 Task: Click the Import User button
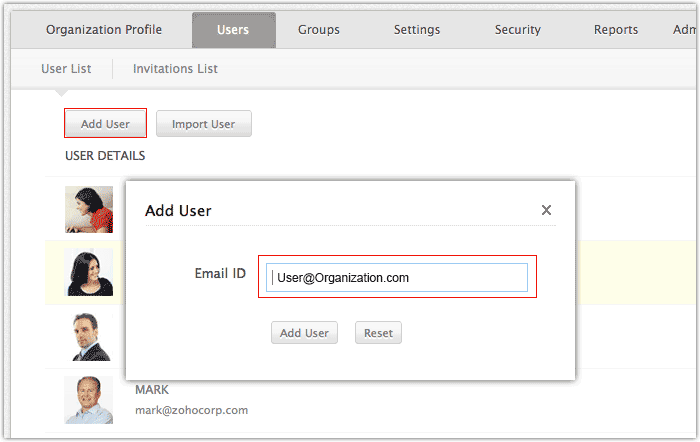point(203,124)
